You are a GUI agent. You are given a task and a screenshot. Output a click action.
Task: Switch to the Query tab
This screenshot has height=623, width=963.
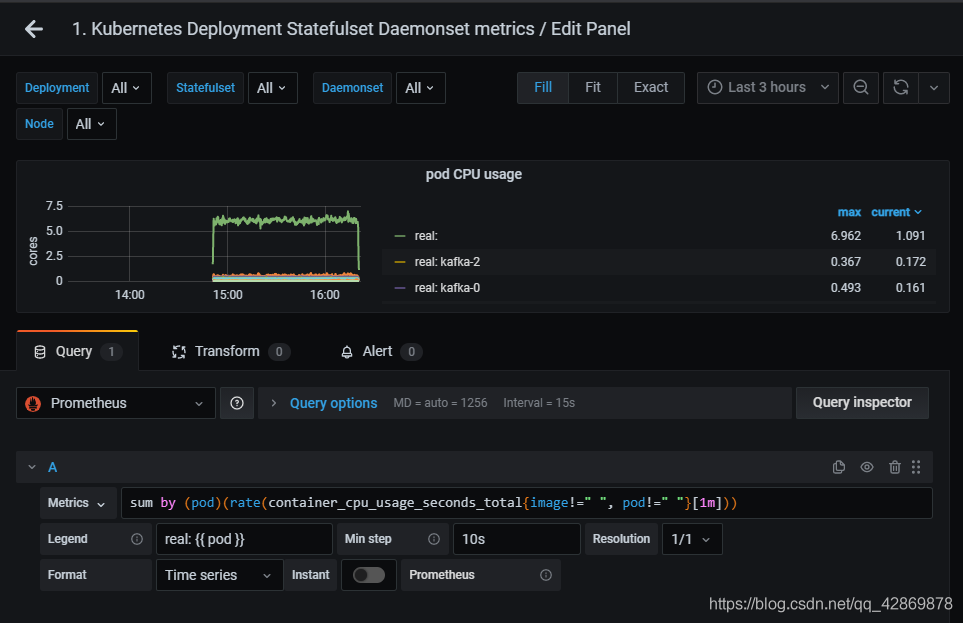(77, 351)
